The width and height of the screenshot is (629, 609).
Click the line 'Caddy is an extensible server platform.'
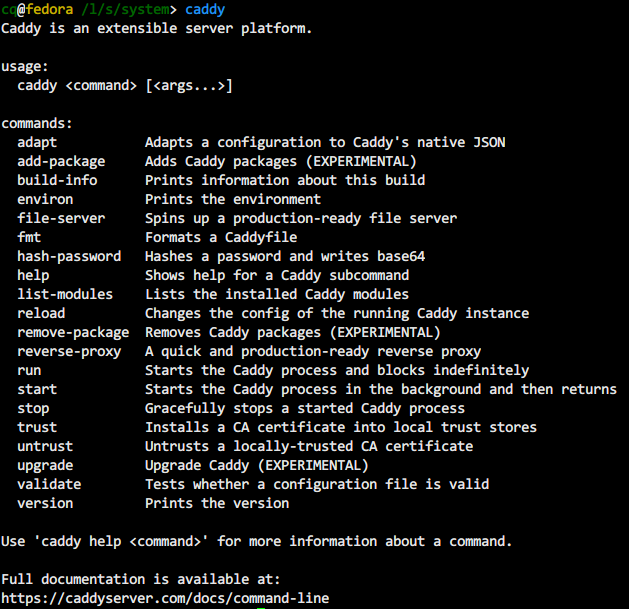coord(156,28)
